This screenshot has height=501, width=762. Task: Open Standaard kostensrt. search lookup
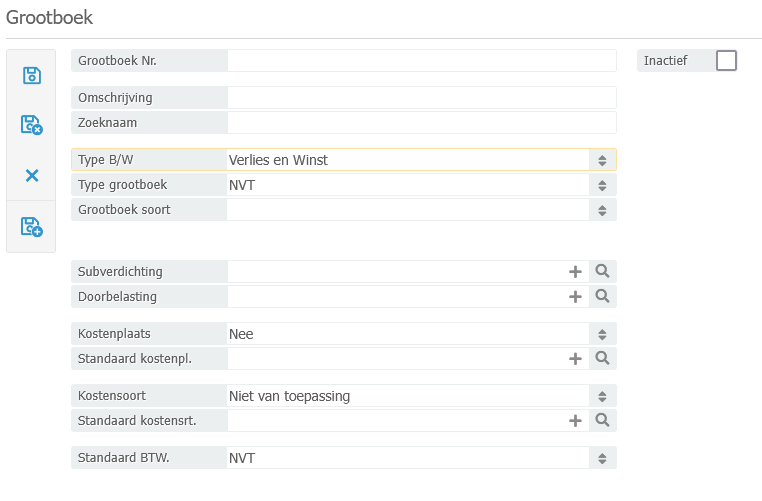tap(602, 421)
